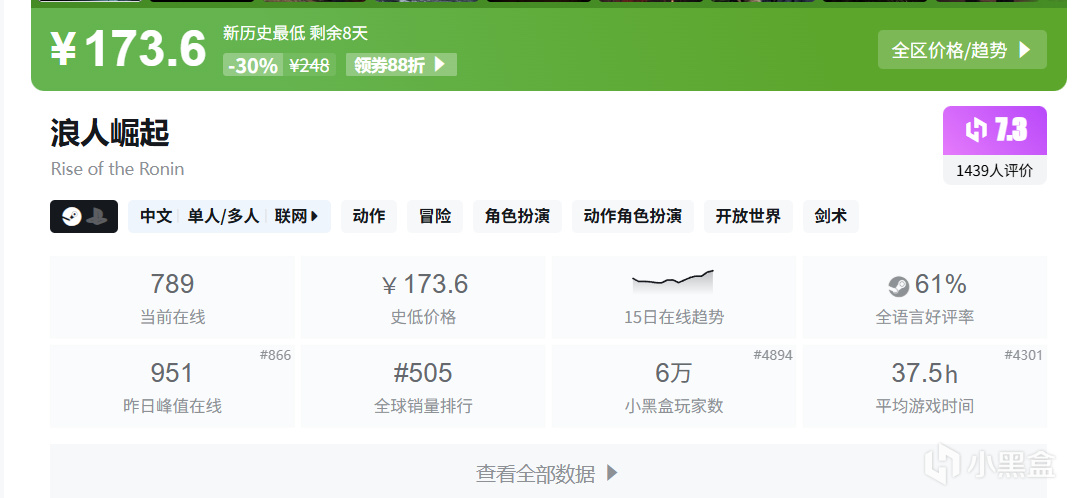Open the 37.5h 平均游戏时间 stat card
The width and height of the screenshot is (1087, 498).
[x=925, y=386]
